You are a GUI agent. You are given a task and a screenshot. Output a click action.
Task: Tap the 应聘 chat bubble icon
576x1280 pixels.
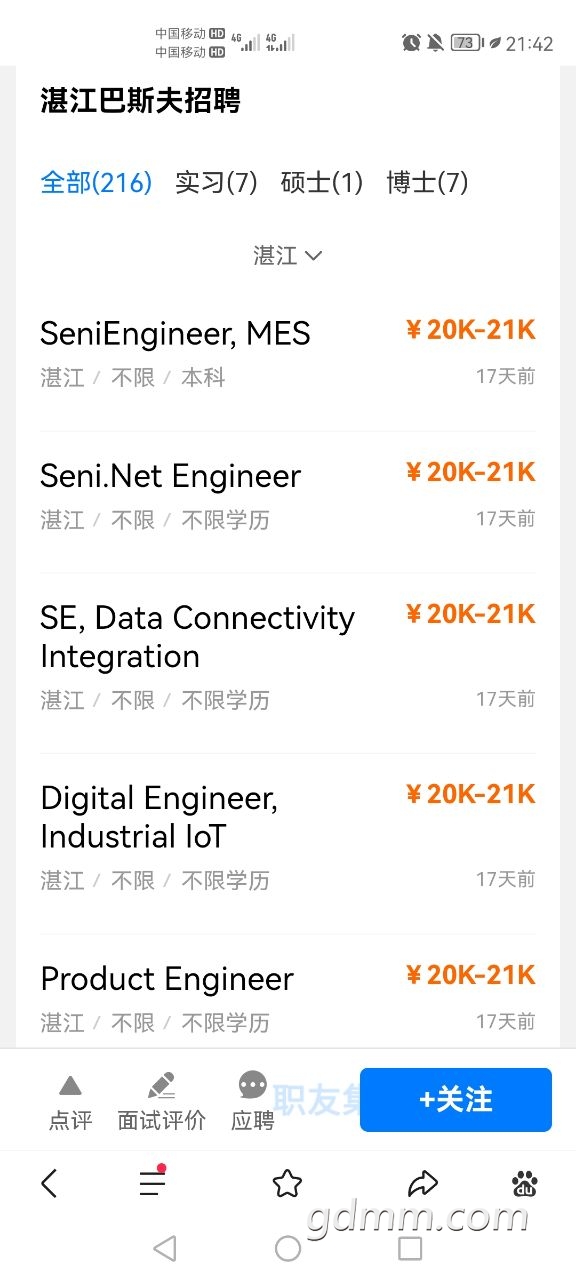click(253, 1085)
